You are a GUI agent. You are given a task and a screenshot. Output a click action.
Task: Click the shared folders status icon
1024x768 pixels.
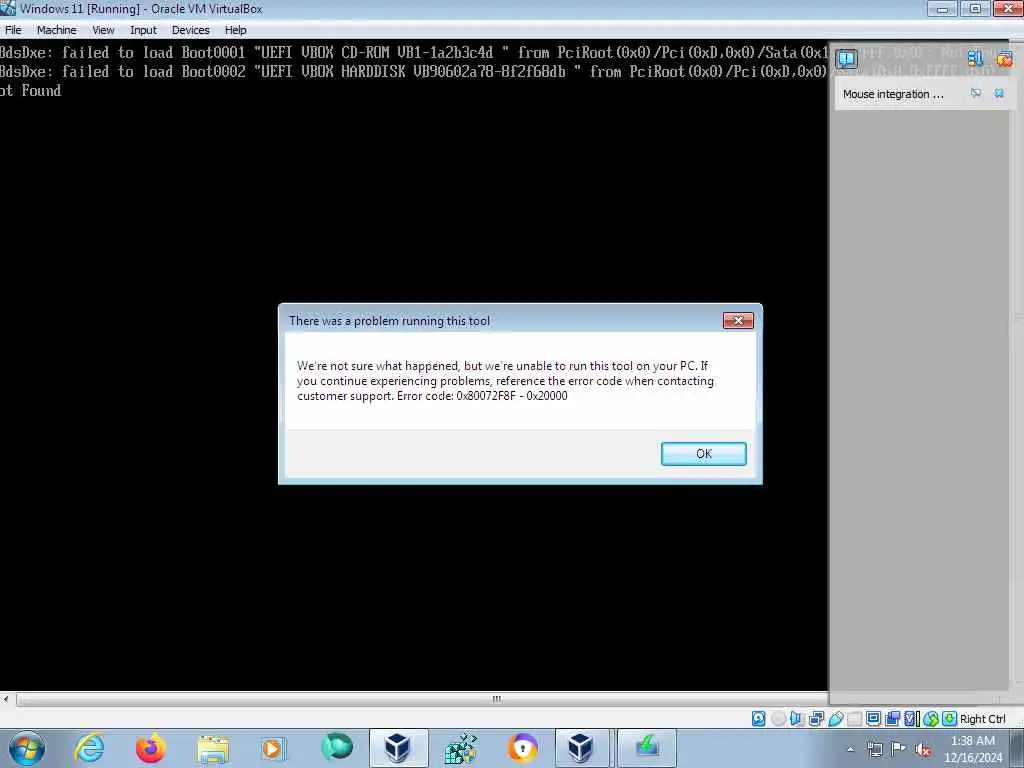854,719
